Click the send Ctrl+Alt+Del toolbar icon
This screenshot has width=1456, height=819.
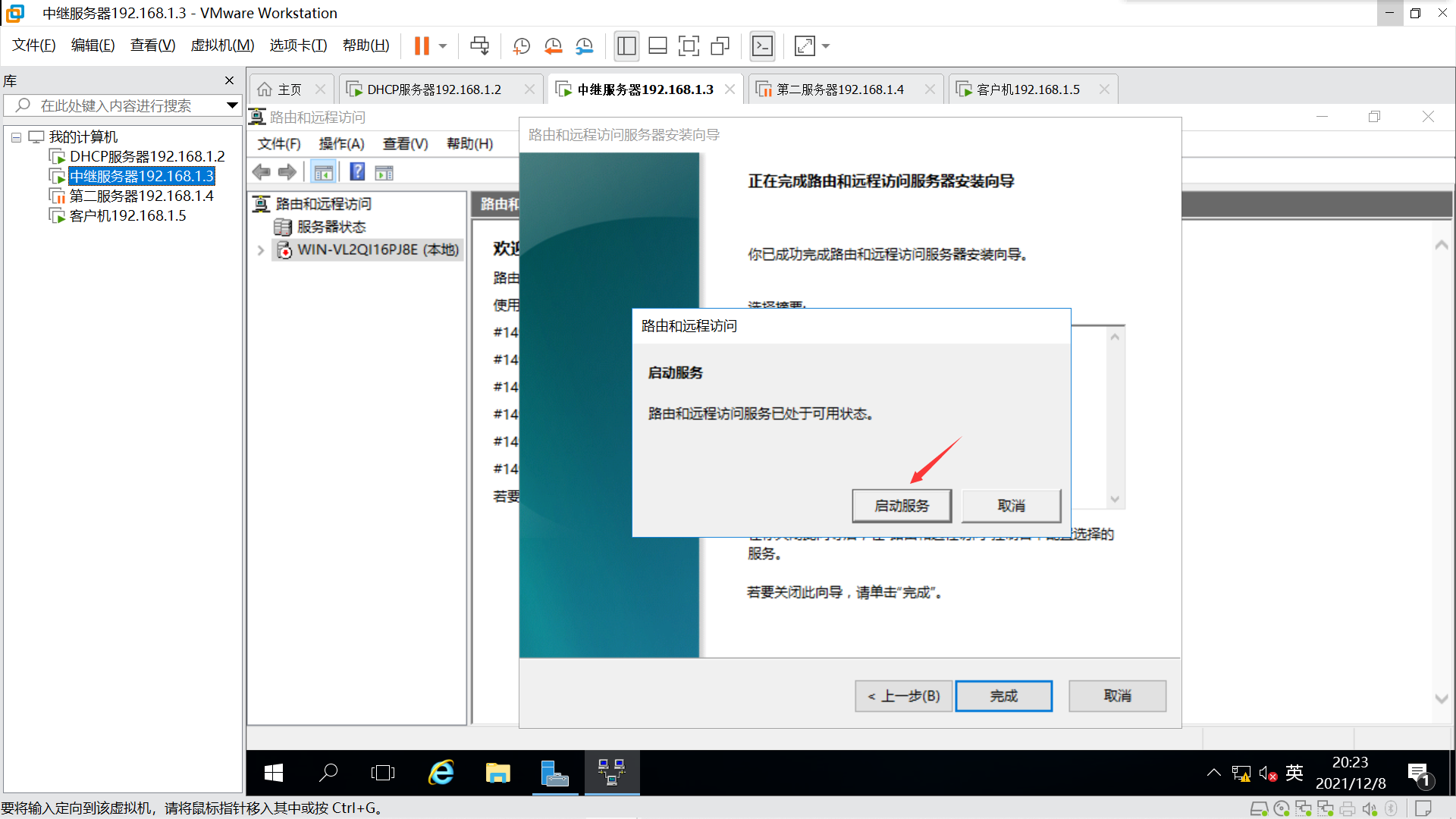point(479,46)
